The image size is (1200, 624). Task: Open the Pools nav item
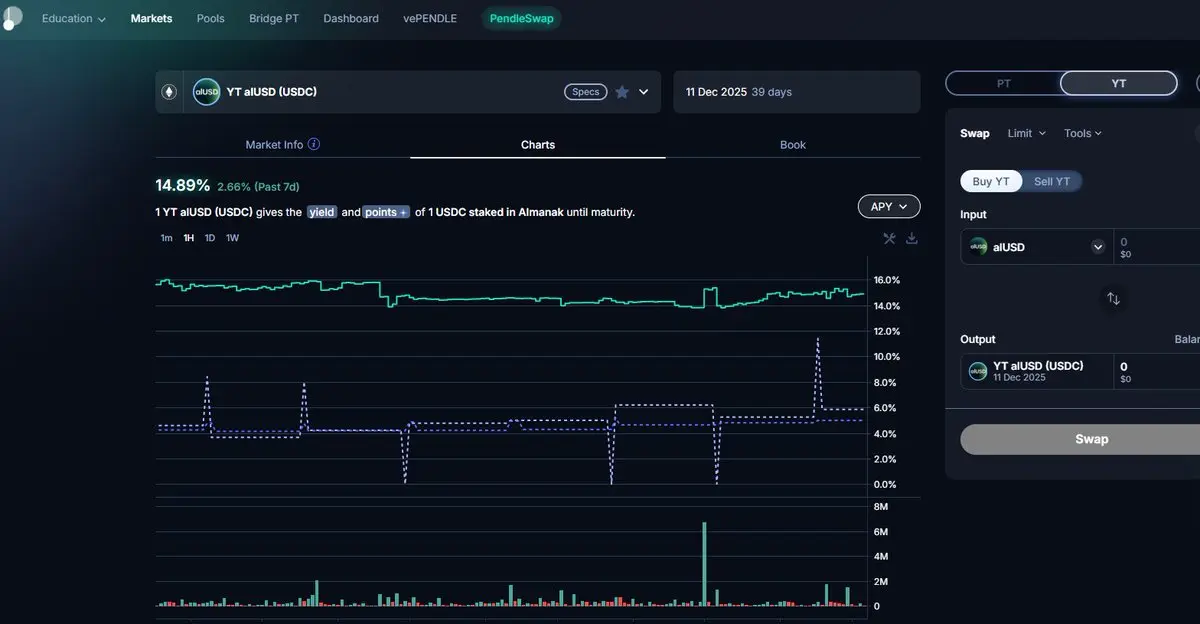click(210, 19)
